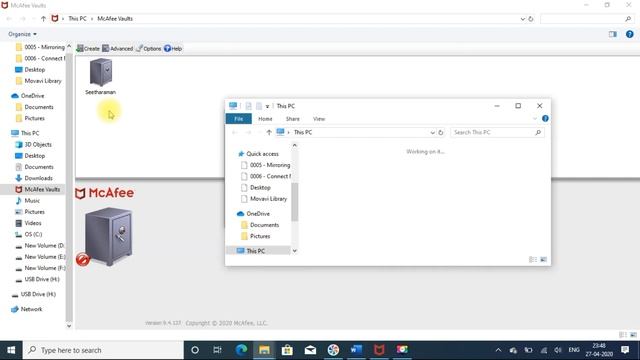Click the up arrow in McAfee Vaults window

pos(43,19)
